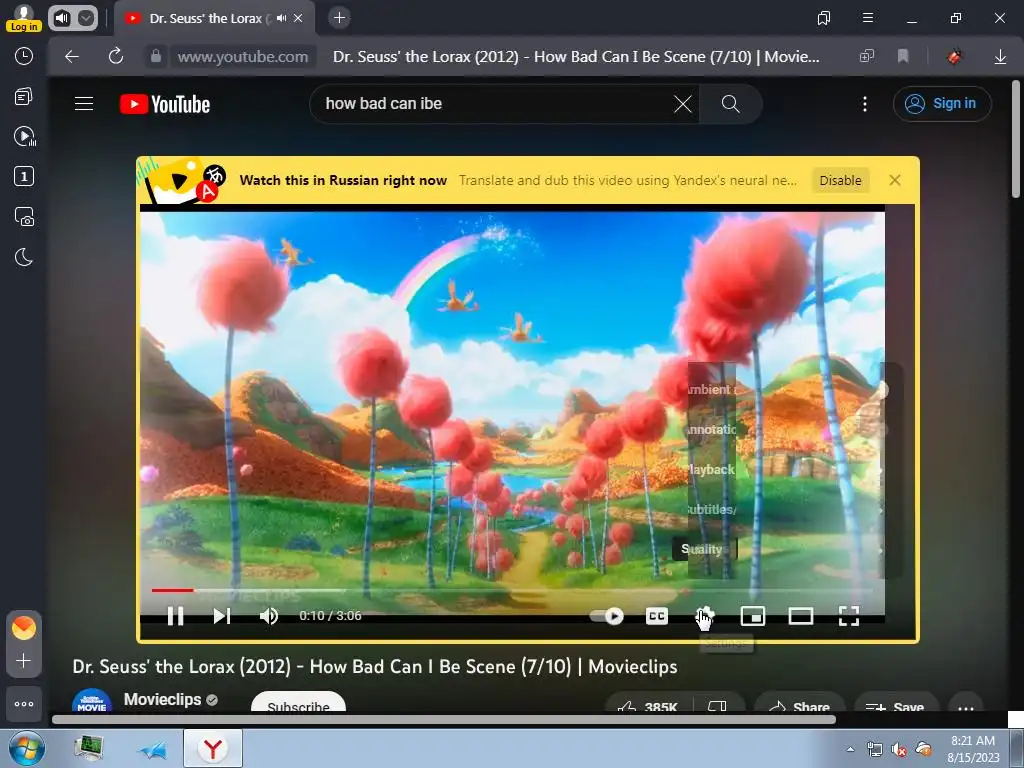
Task: Go back to previous page
Action: tap(72, 57)
